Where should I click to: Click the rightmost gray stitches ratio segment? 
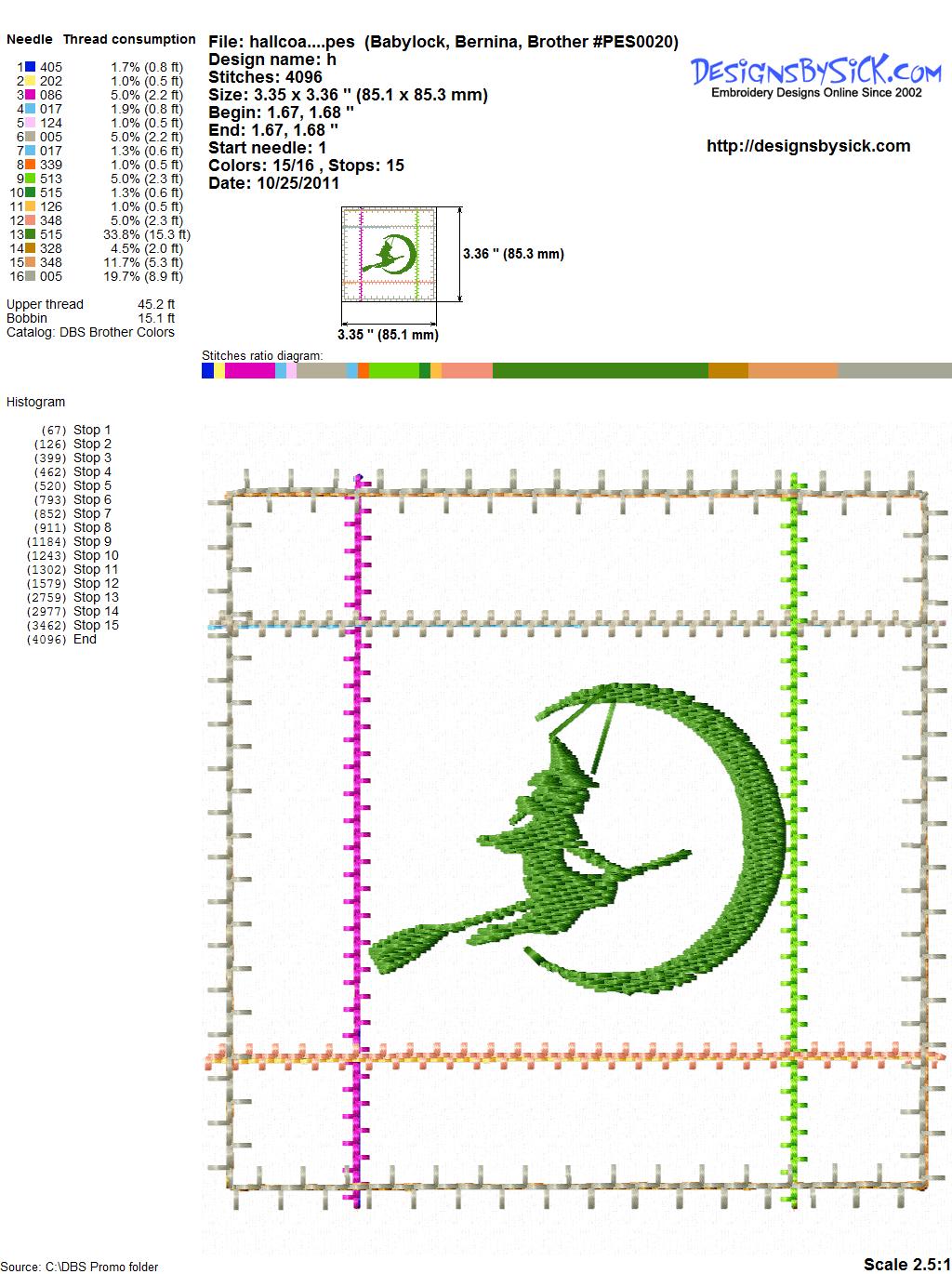(x=893, y=371)
